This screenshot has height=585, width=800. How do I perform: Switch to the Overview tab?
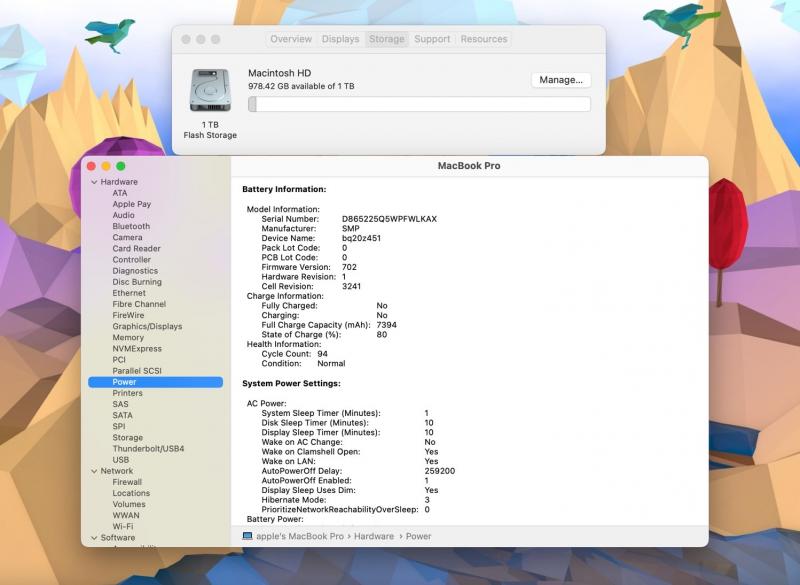pos(291,39)
